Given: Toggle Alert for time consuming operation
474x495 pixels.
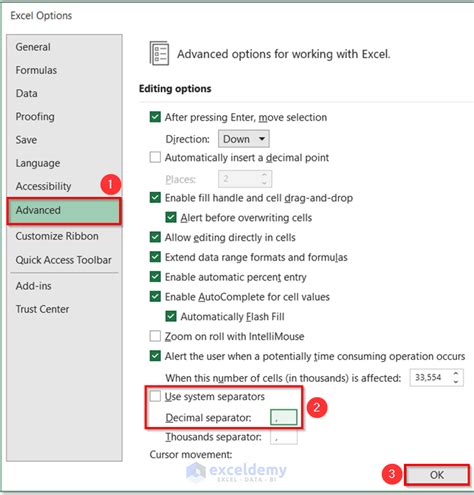Looking at the screenshot, I should (x=155, y=356).
